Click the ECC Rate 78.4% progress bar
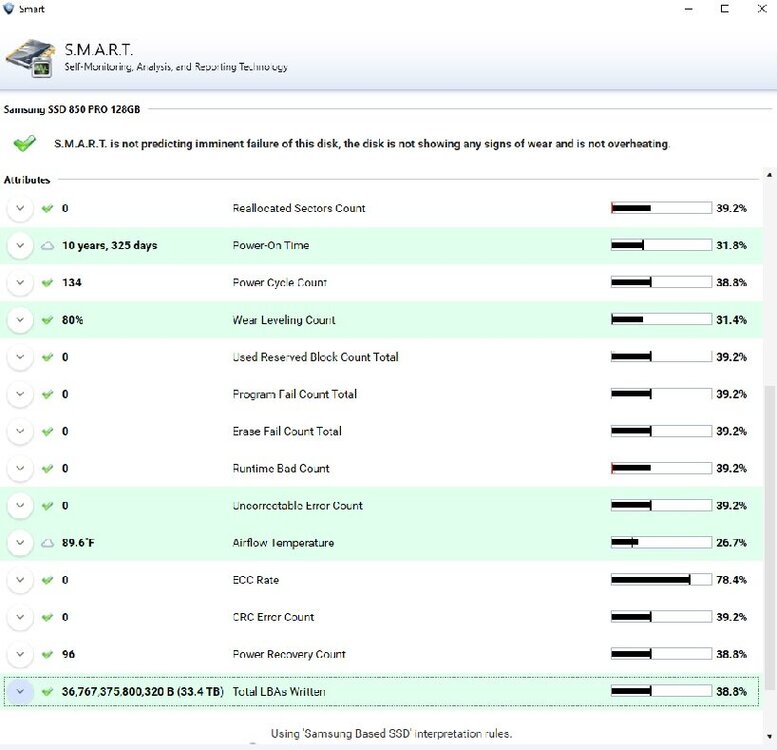 (661, 580)
